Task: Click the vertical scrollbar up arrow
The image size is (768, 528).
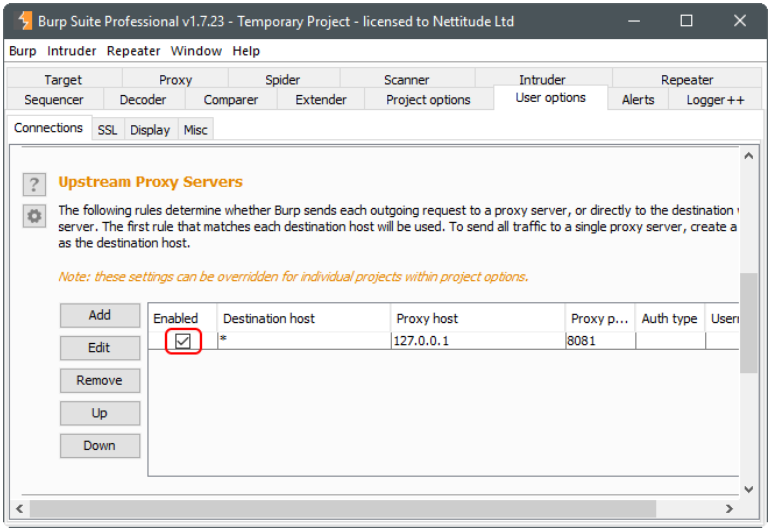Action: point(749,156)
